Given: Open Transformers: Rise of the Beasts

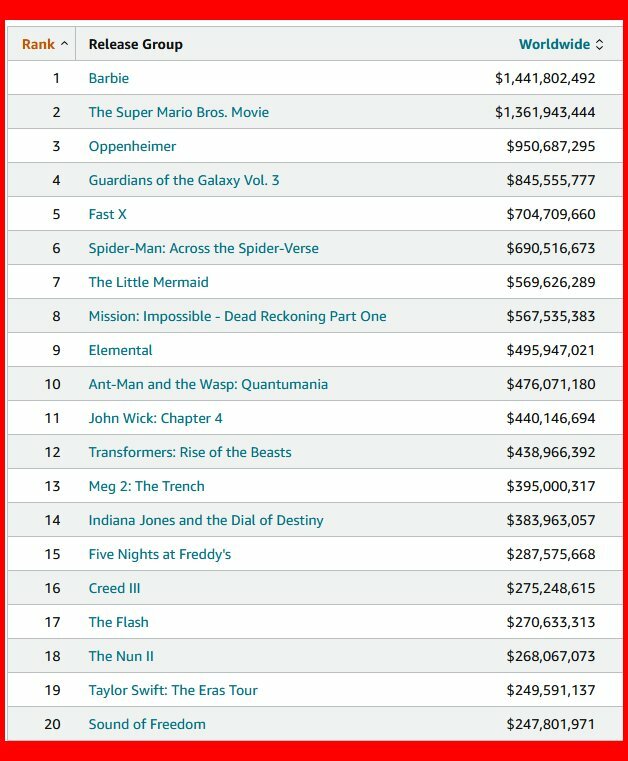Looking at the screenshot, I should pyautogui.click(x=190, y=452).
